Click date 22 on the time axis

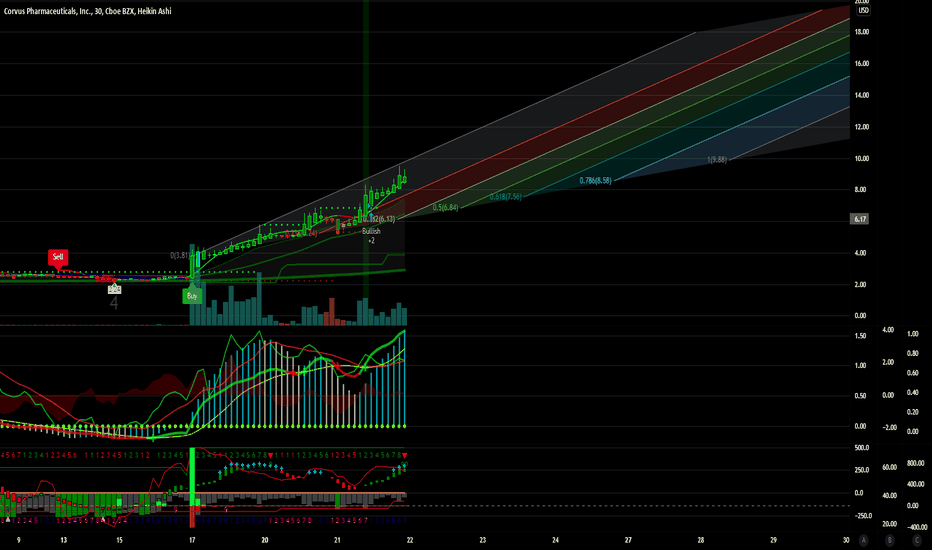click(x=410, y=540)
